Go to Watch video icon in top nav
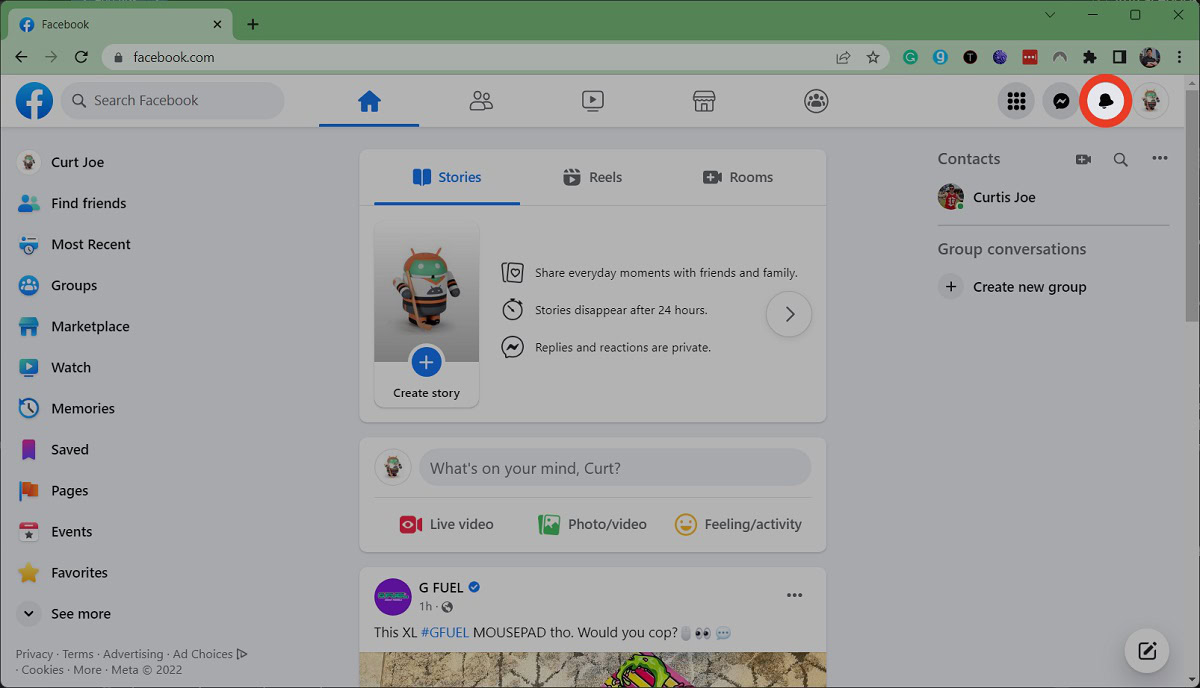Viewport: 1200px width, 688px height. click(593, 101)
